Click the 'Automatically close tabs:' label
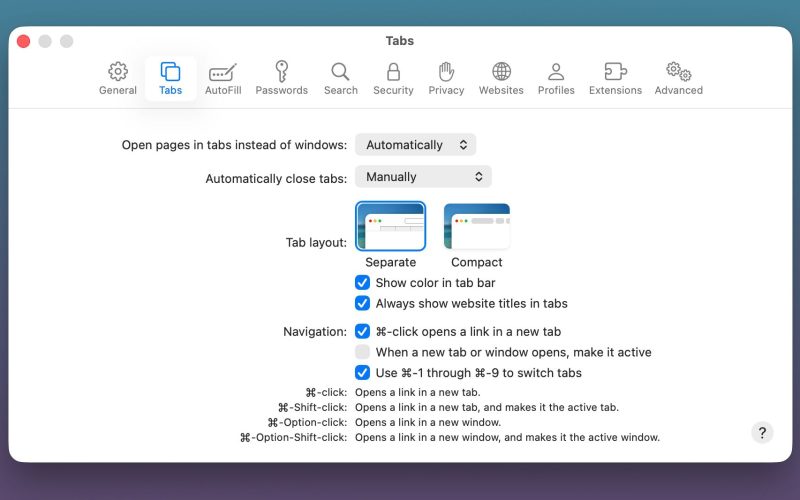Screen dimensions: 800x500 (276, 179)
